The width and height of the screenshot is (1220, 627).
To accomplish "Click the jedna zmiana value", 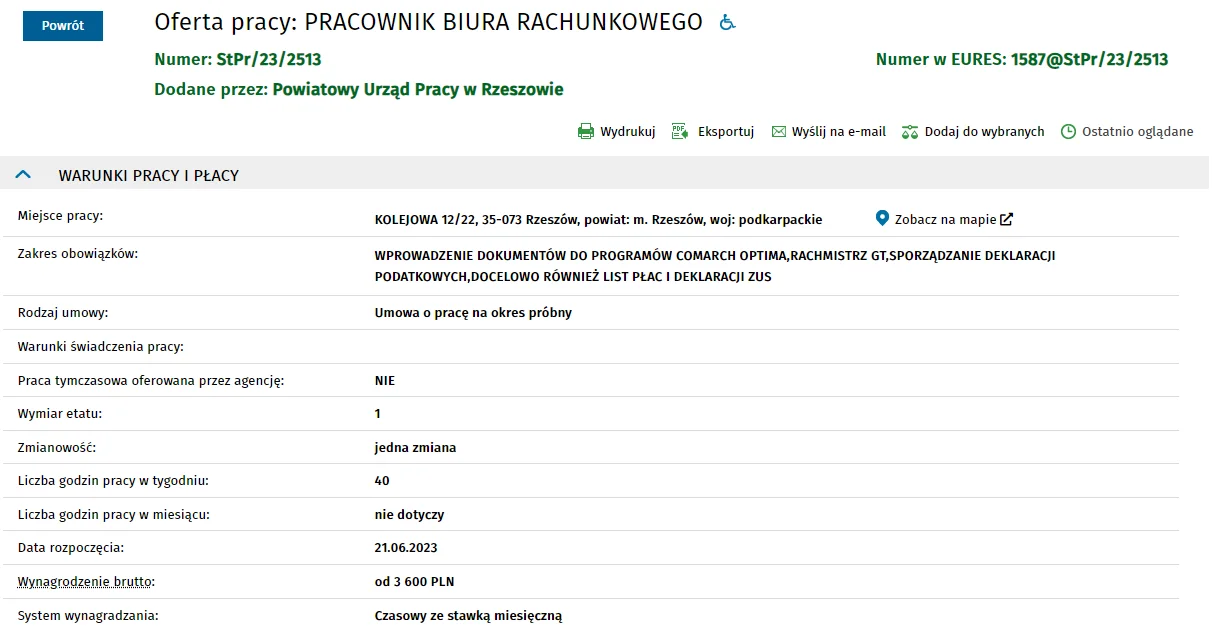I will point(415,448).
